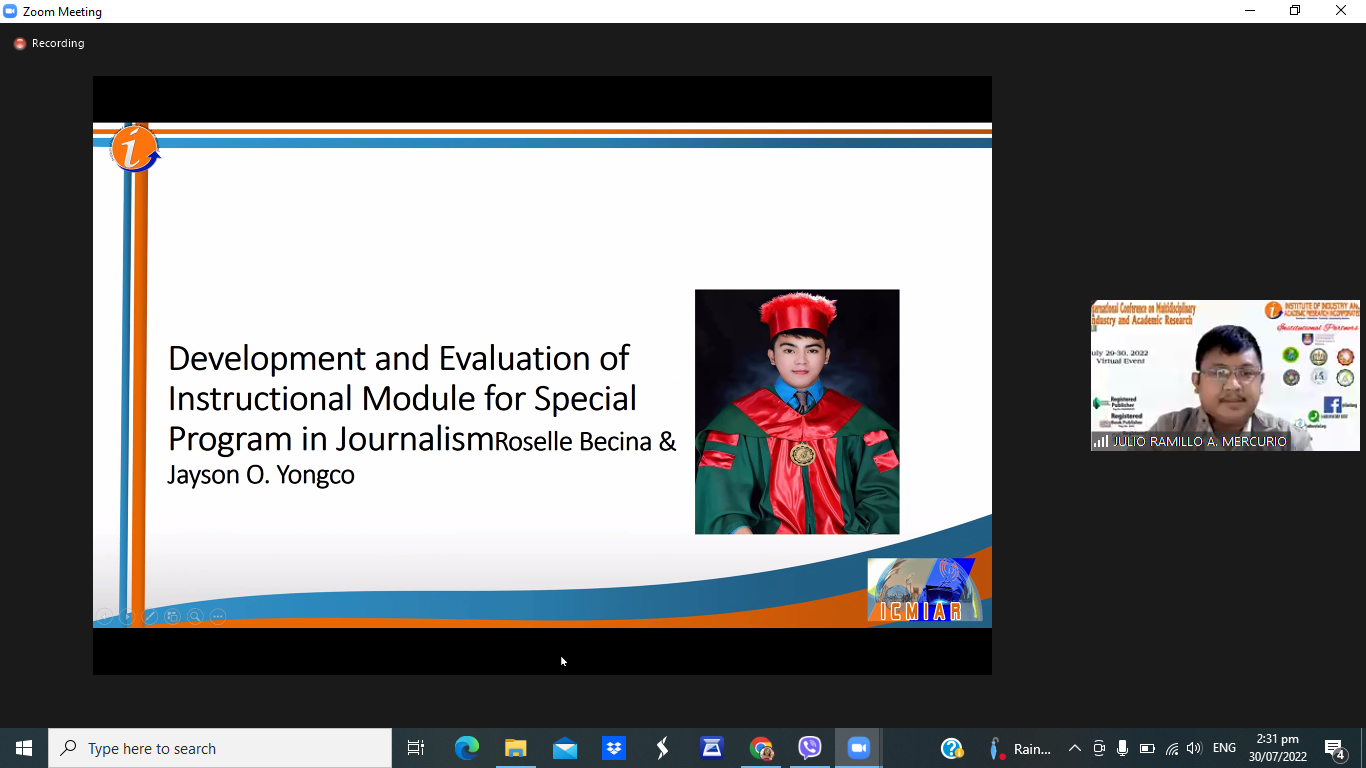Click the Zoom icon in taskbar

pos(859,748)
